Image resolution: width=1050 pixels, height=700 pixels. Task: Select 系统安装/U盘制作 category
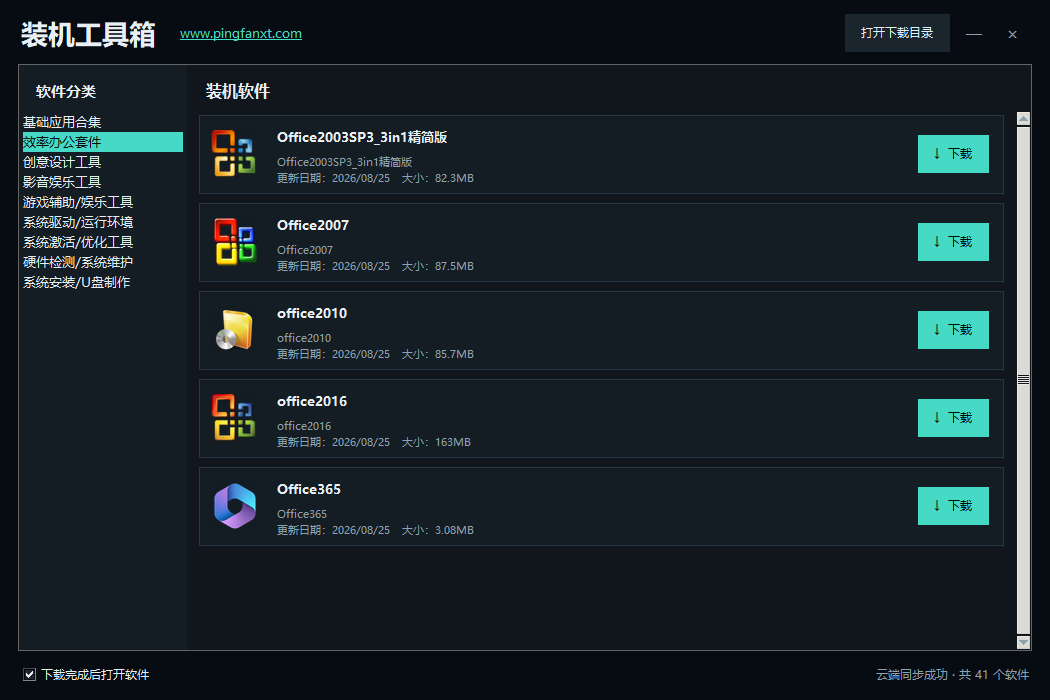(x=102, y=283)
